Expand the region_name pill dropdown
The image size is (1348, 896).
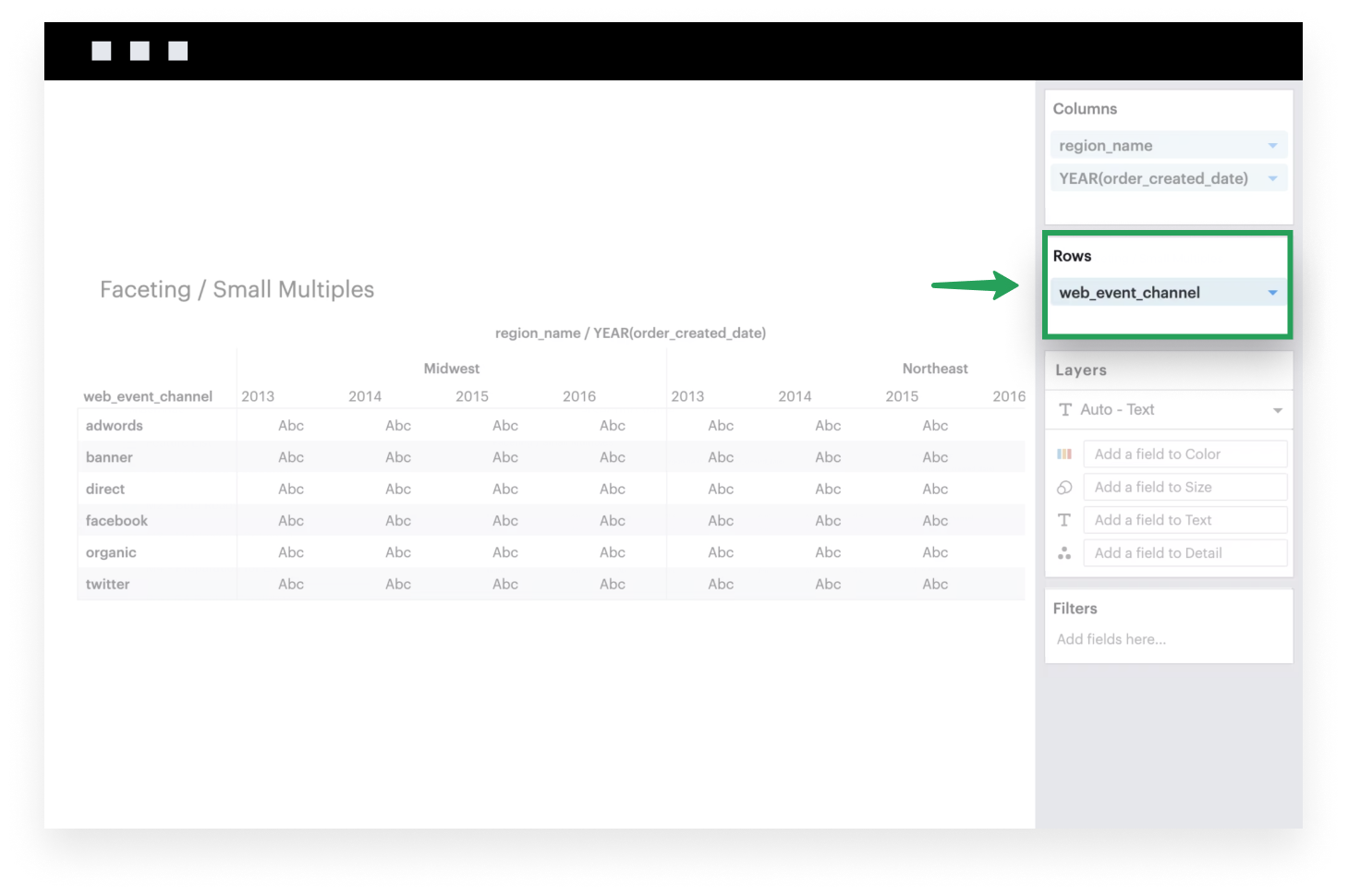click(1274, 144)
